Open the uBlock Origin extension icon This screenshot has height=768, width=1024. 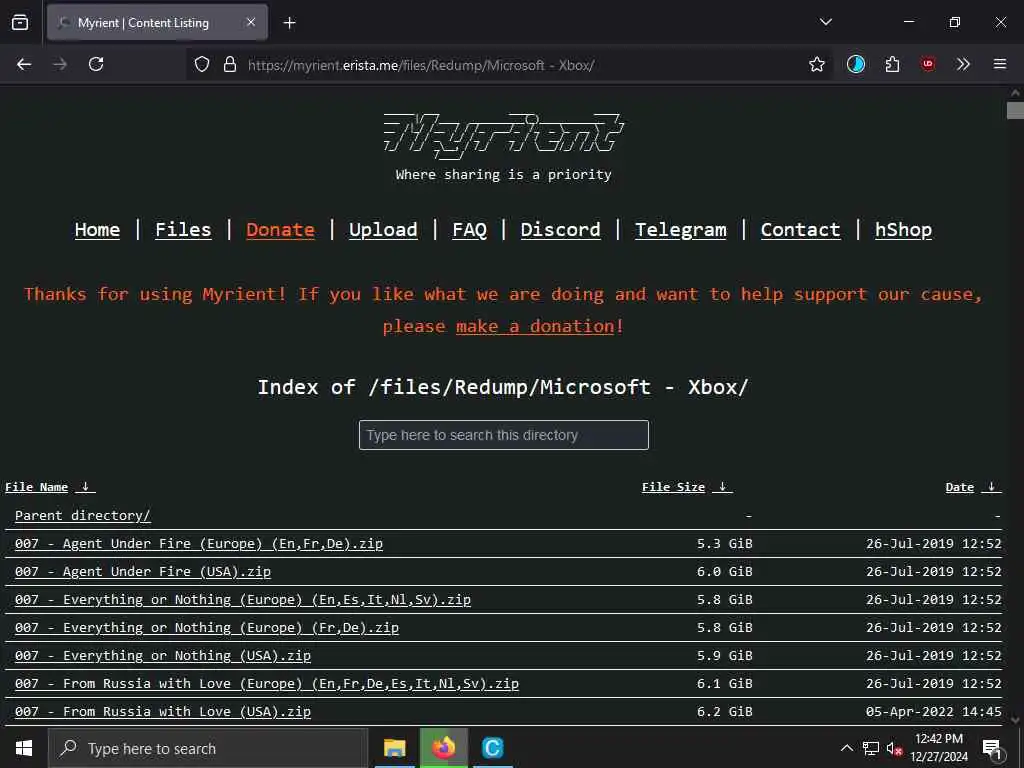click(x=928, y=64)
